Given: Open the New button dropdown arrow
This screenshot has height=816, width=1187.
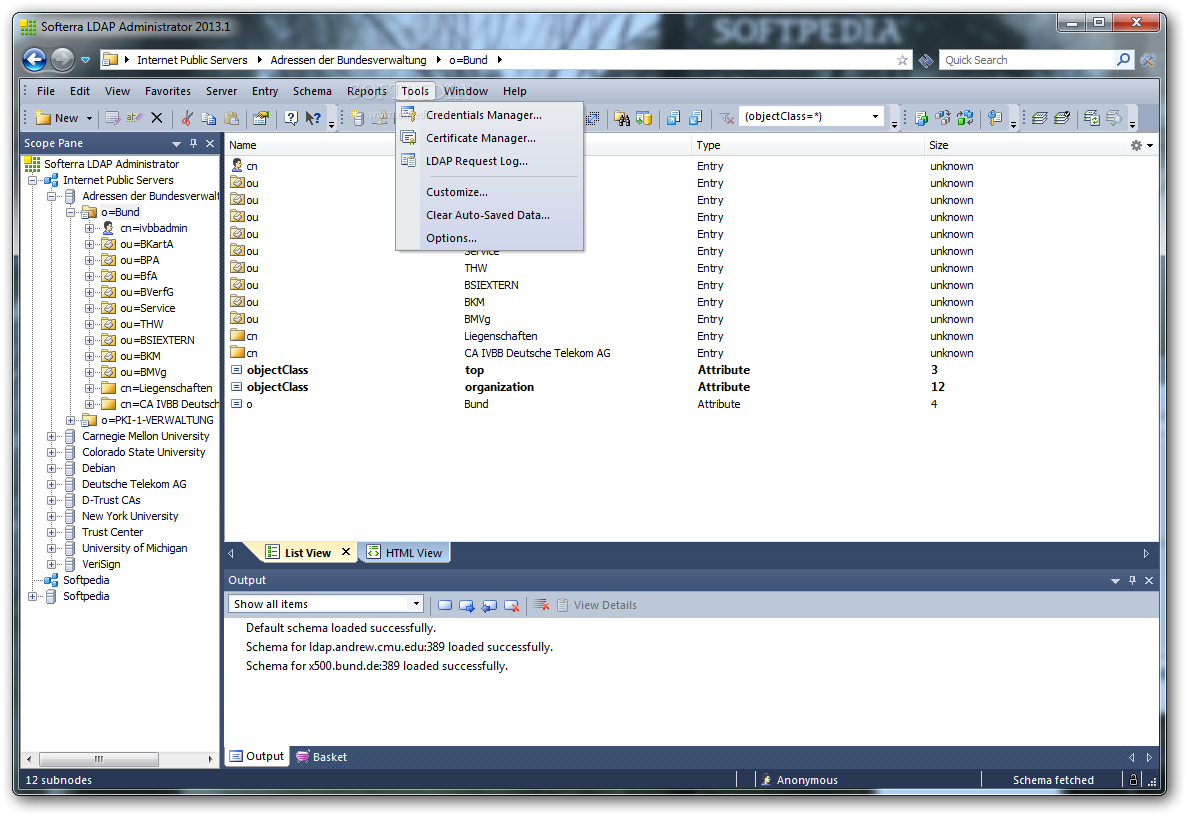Looking at the screenshot, I should [x=89, y=118].
